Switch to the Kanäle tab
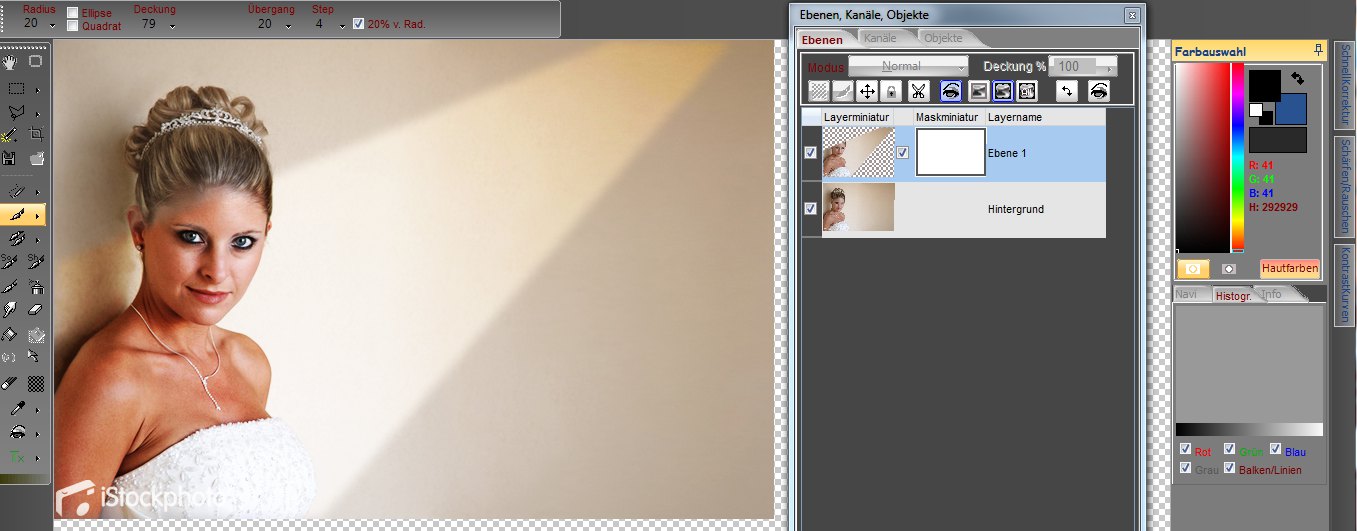The width and height of the screenshot is (1357, 531). [880, 38]
